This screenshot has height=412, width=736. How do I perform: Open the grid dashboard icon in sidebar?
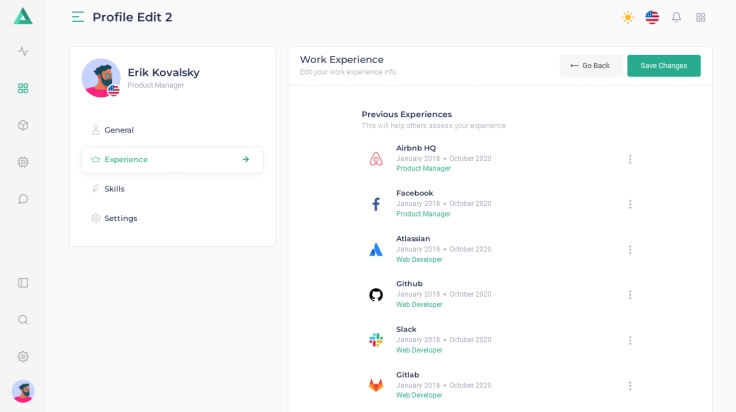pos(23,88)
